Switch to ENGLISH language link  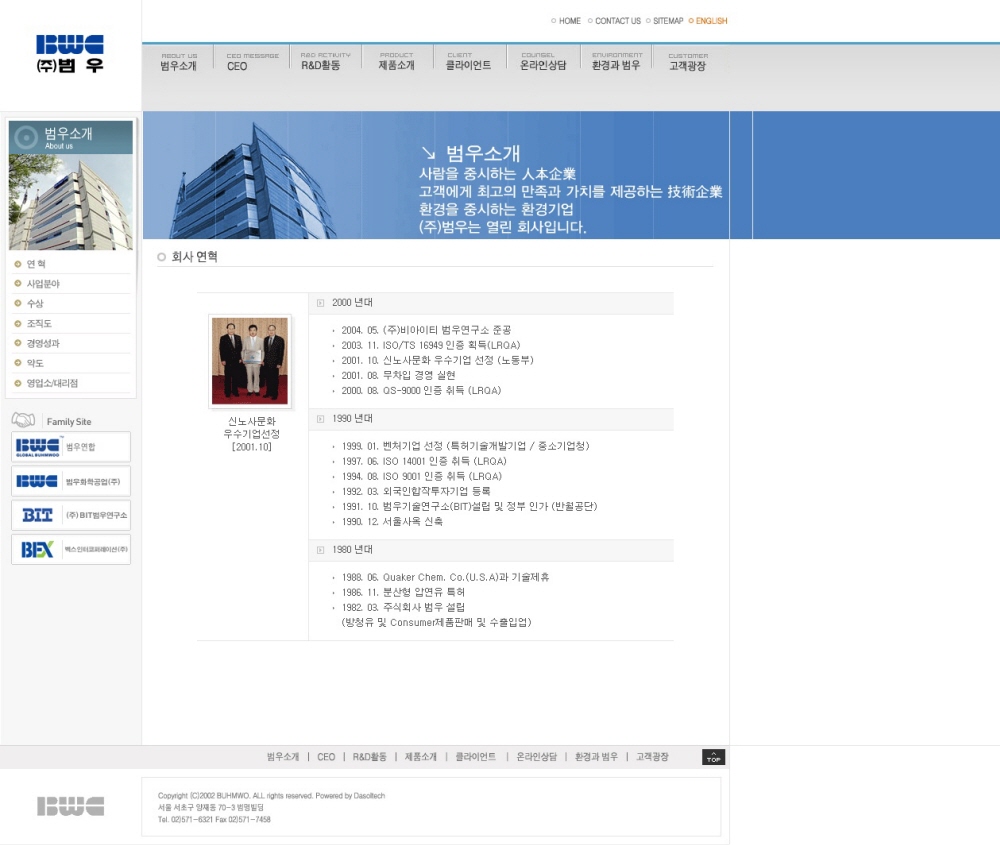click(x=711, y=21)
